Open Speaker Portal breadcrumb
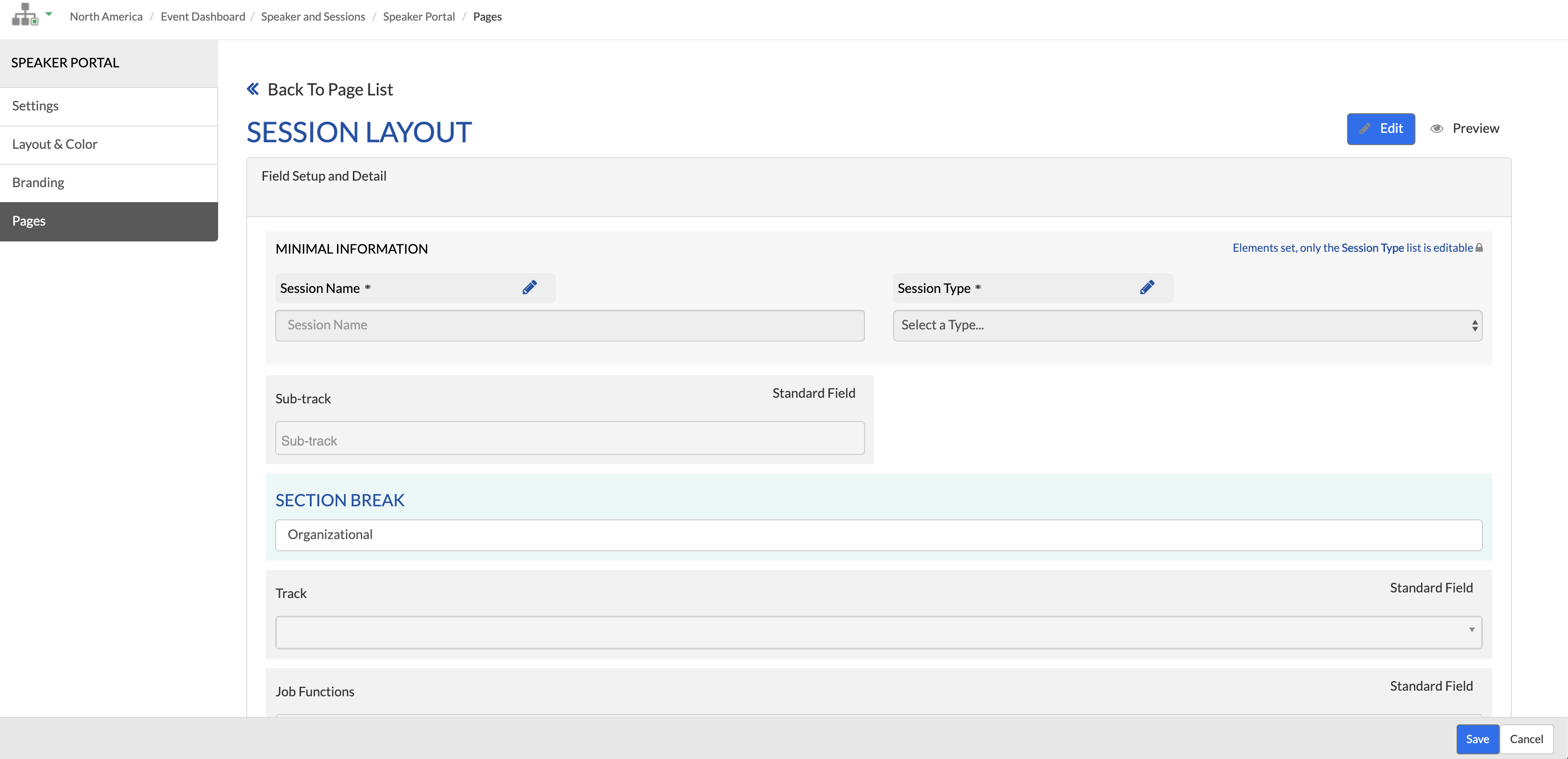Screen dimensions: 1568x759 tap(419, 16)
